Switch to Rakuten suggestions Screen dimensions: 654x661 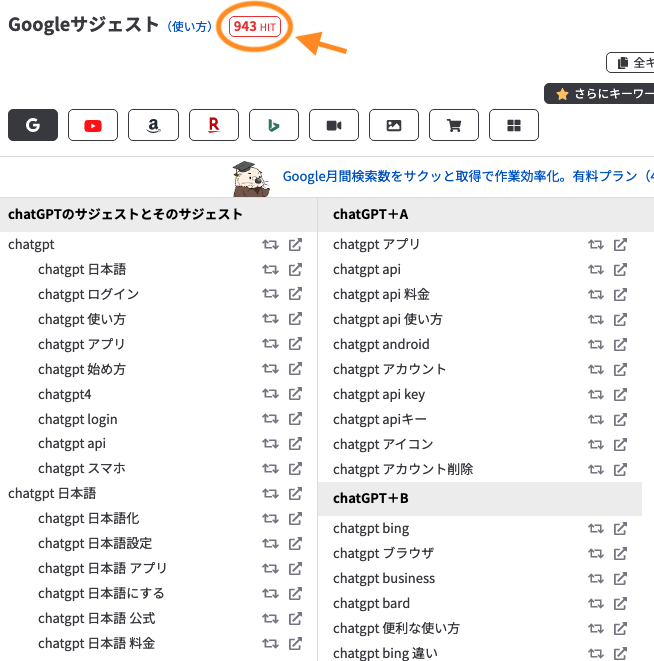pos(213,125)
